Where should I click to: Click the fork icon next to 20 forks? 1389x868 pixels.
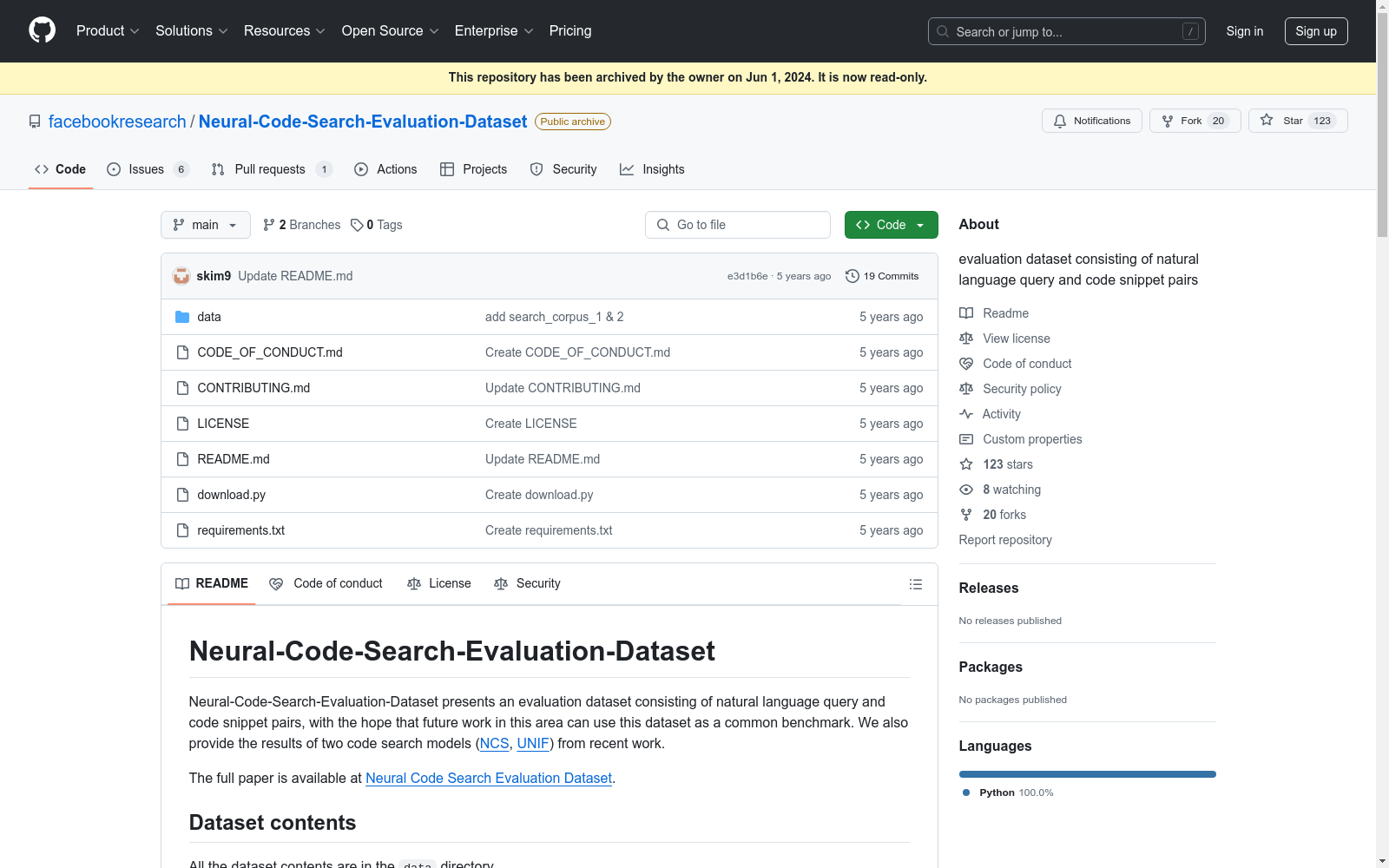tap(966, 515)
